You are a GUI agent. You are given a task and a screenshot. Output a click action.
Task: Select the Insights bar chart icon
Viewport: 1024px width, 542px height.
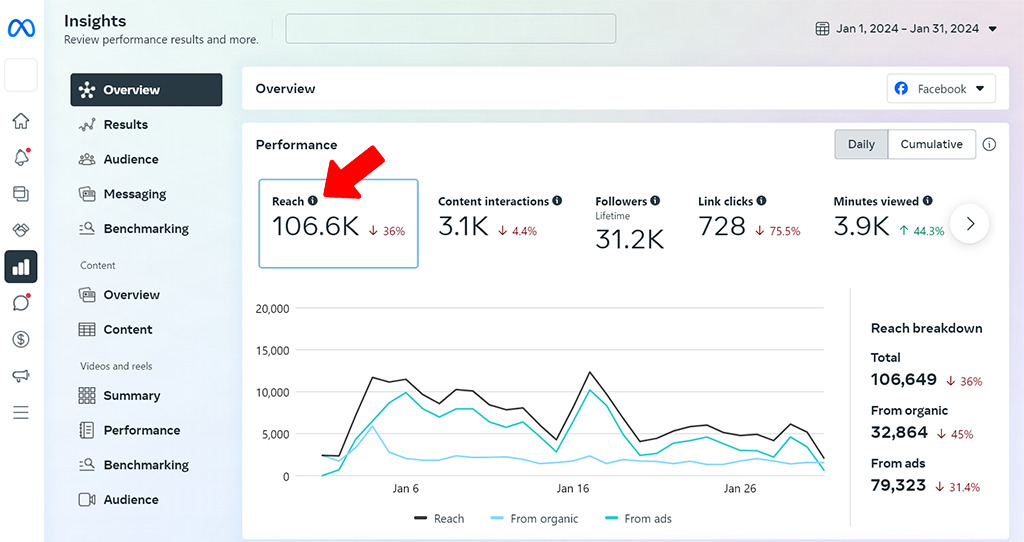click(21, 267)
